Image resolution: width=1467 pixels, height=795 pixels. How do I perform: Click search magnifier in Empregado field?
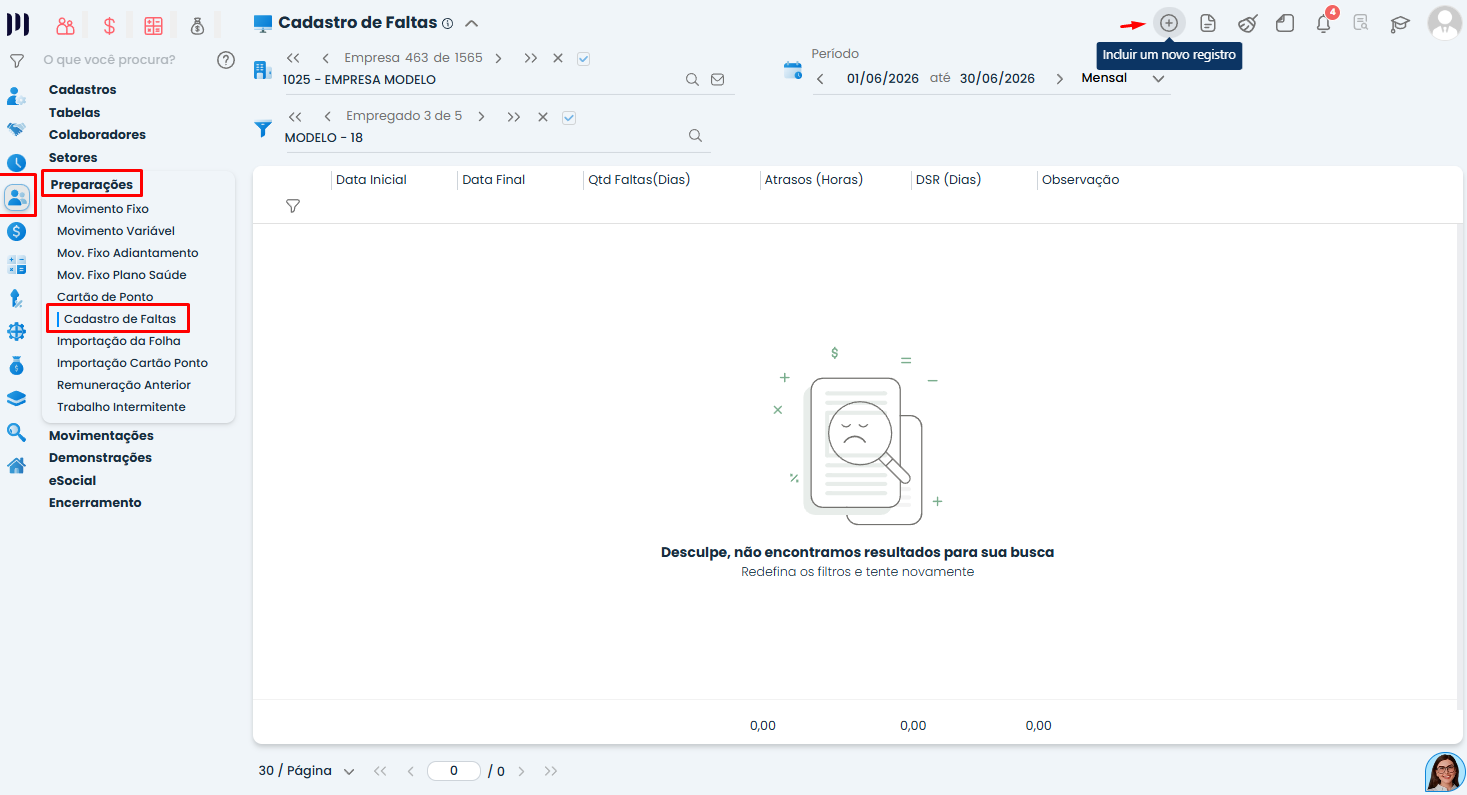pyautogui.click(x=696, y=136)
